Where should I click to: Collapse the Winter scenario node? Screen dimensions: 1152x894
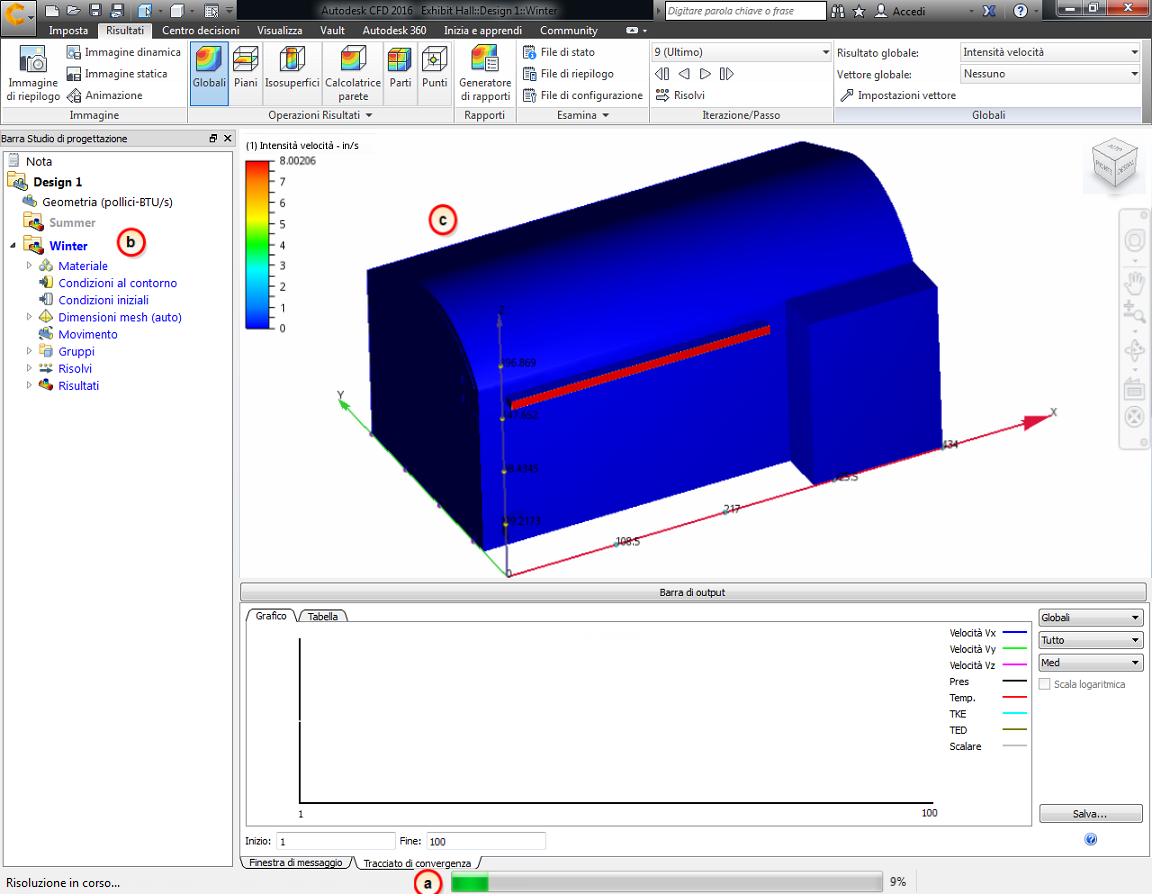click(13, 245)
